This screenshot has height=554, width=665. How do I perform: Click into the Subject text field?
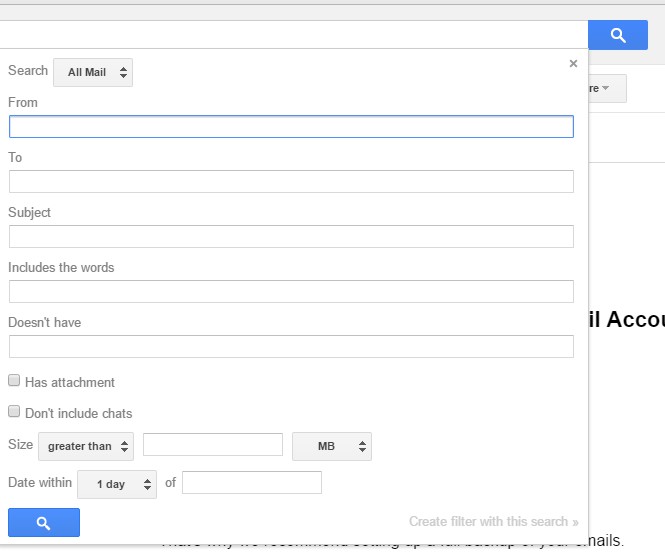(291, 236)
